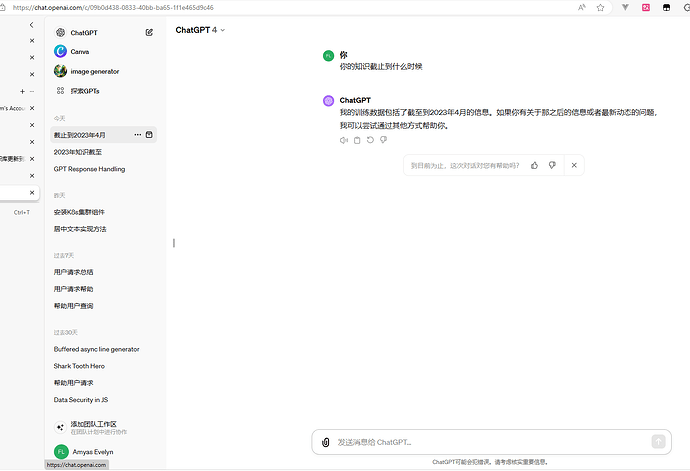This screenshot has width=690, height=471.
Task: Add page to favorites star icon
Action: coord(600,7)
